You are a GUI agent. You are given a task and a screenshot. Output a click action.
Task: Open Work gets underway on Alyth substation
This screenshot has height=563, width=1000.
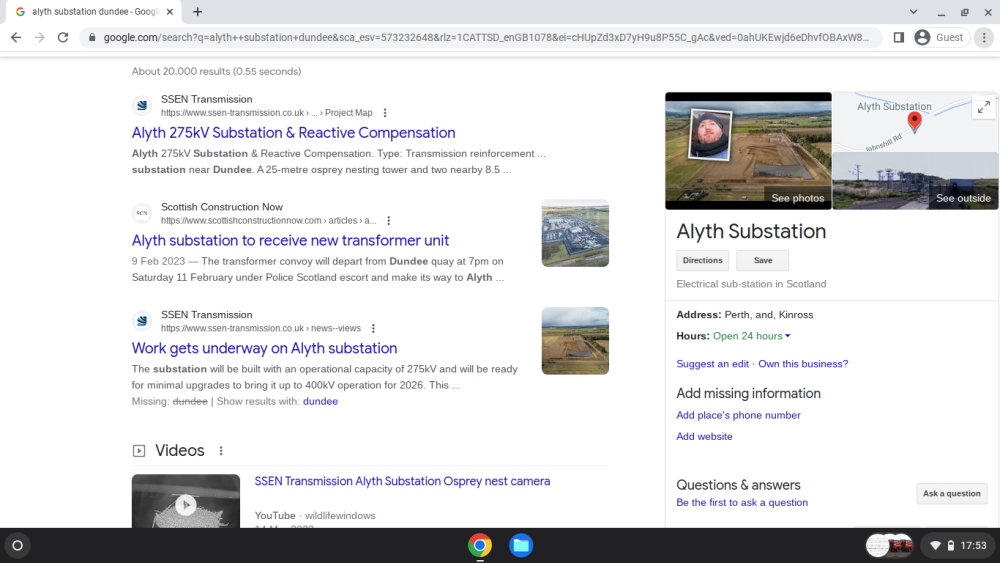click(264, 348)
